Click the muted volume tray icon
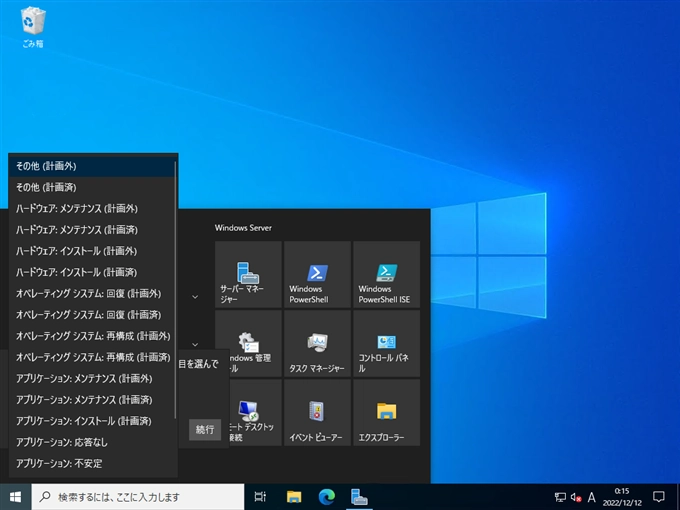The image size is (680, 510). tap(575, 497)
